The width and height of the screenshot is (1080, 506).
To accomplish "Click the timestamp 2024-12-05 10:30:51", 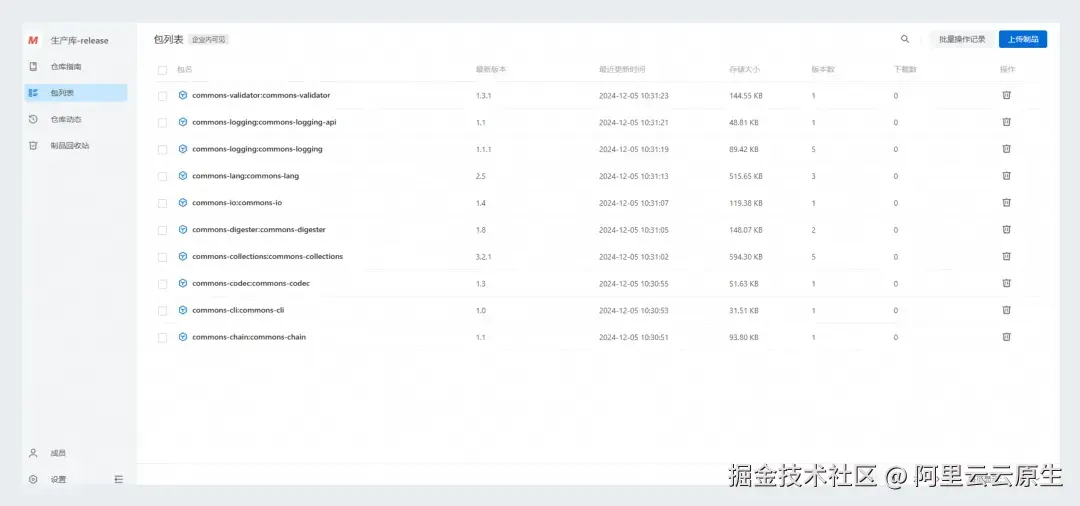I will 634,337.
